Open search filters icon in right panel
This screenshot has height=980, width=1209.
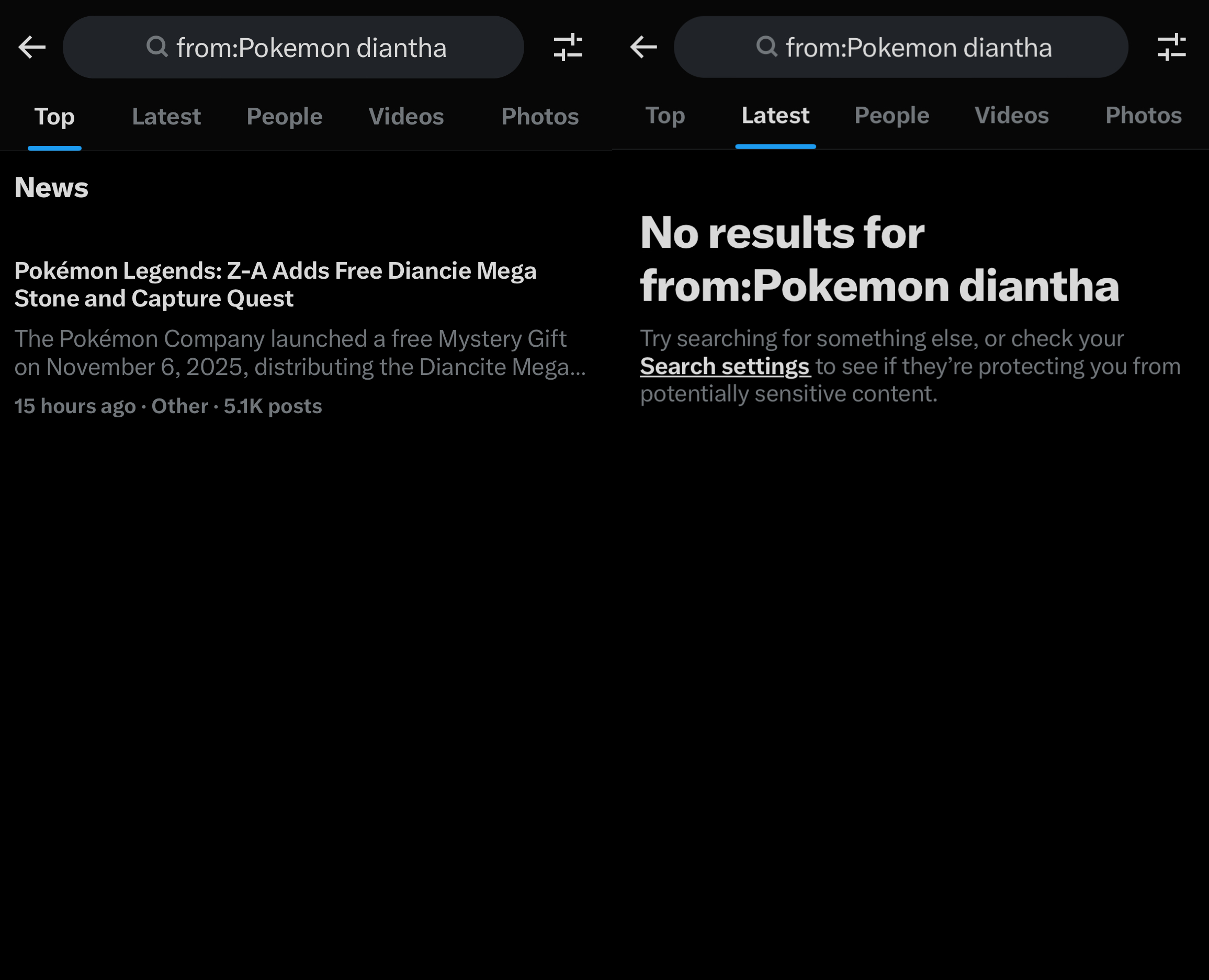1171,47
